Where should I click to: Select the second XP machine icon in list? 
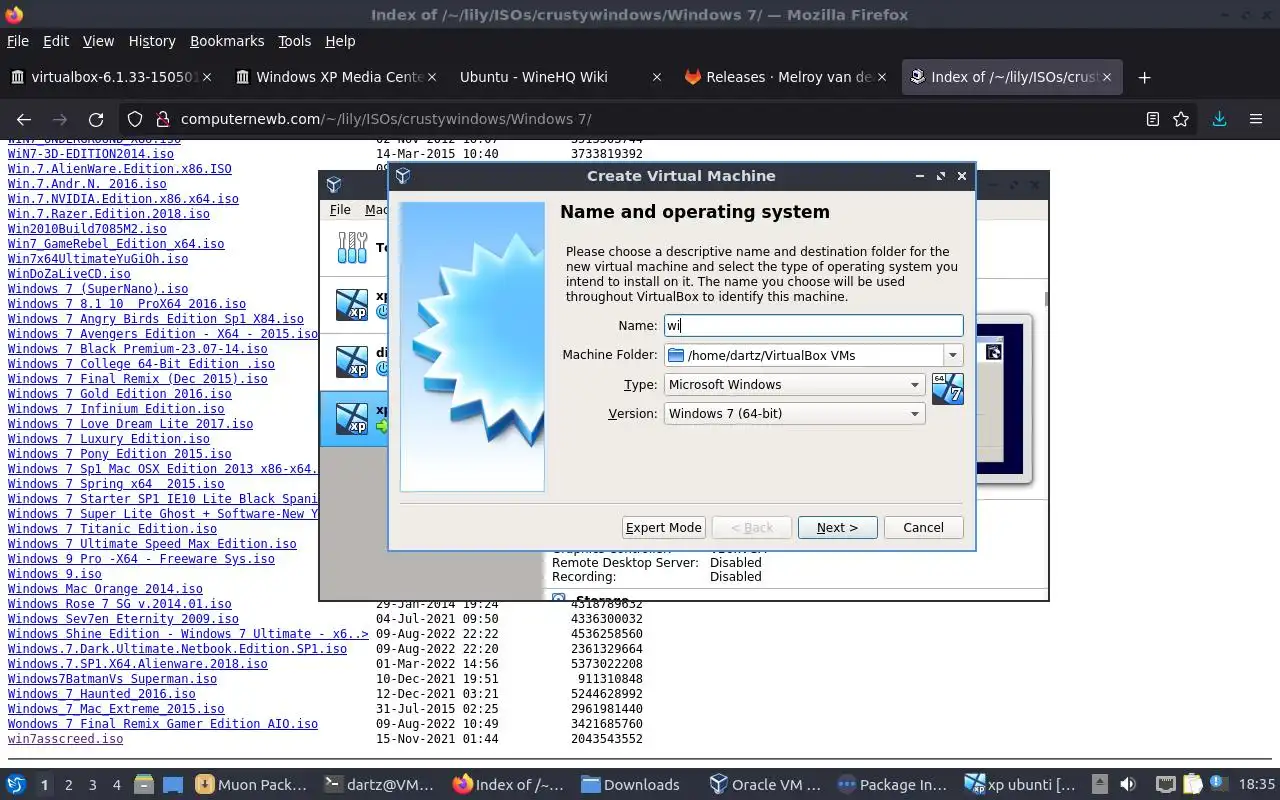pos(352,361)
